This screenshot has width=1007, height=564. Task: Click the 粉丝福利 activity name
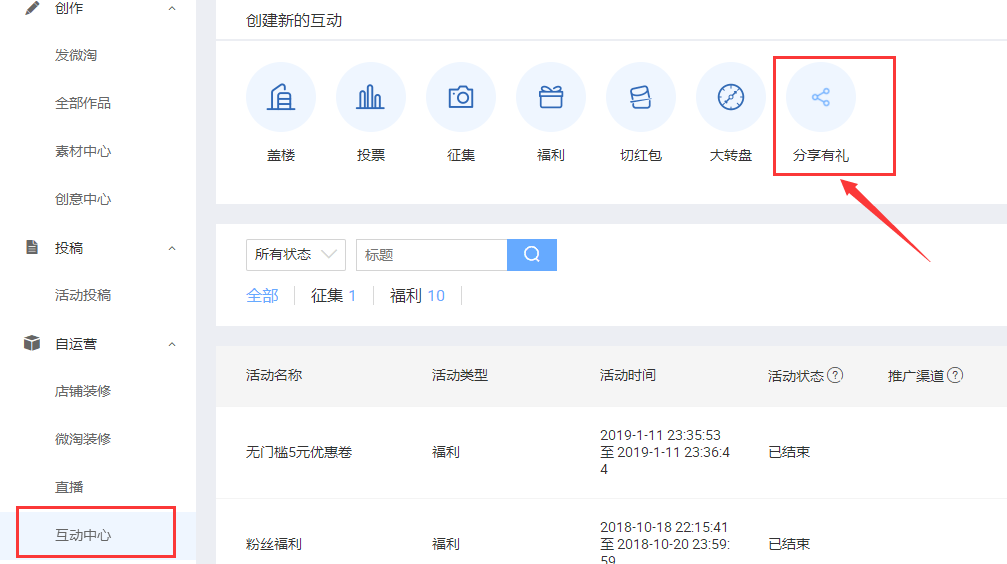(x=274, y=544)
